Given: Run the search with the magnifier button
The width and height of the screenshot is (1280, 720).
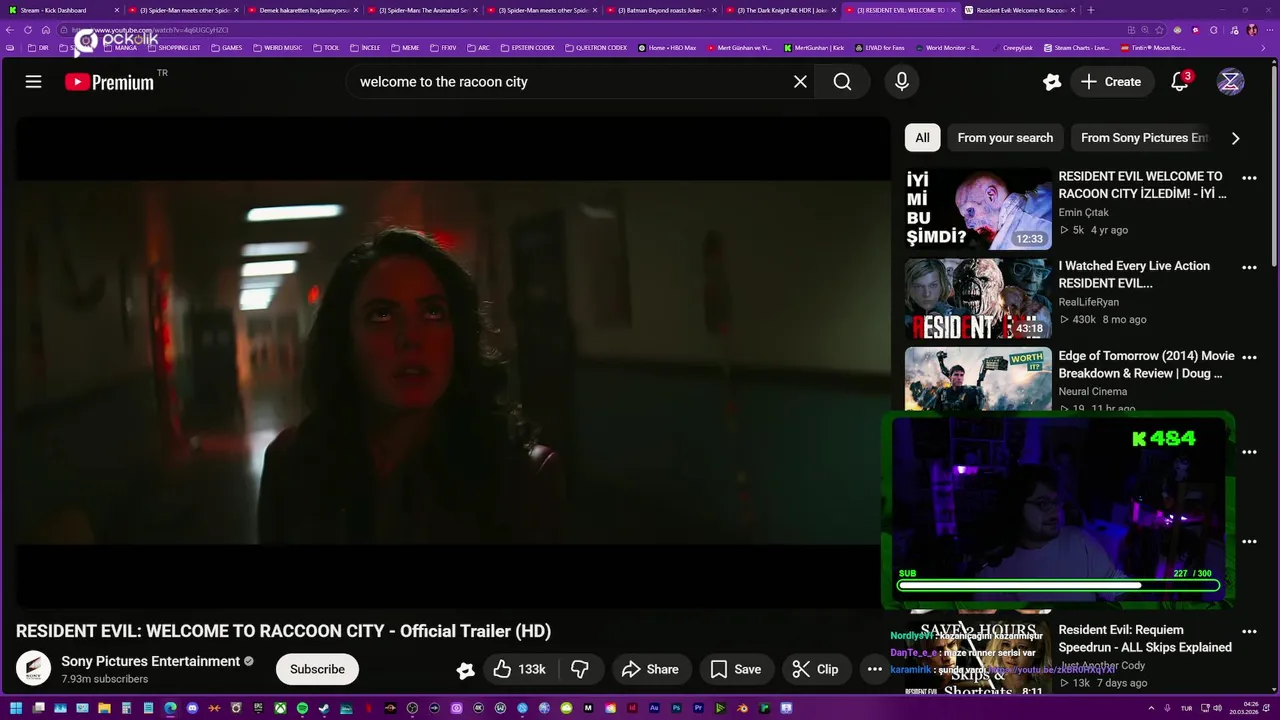Looking at the screenshot, I should pyautogui.click(x=842, y=82).
